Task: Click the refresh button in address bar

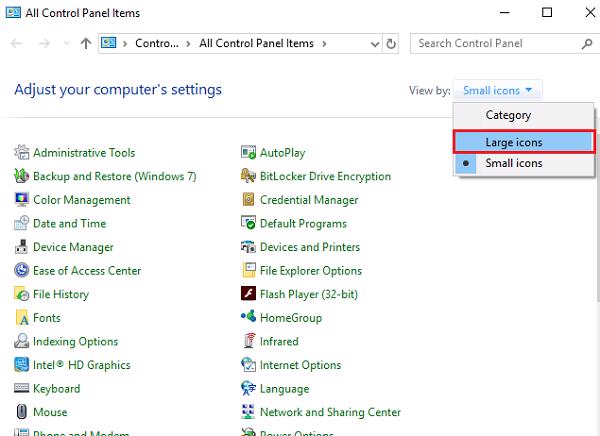Action: (390, 44)
